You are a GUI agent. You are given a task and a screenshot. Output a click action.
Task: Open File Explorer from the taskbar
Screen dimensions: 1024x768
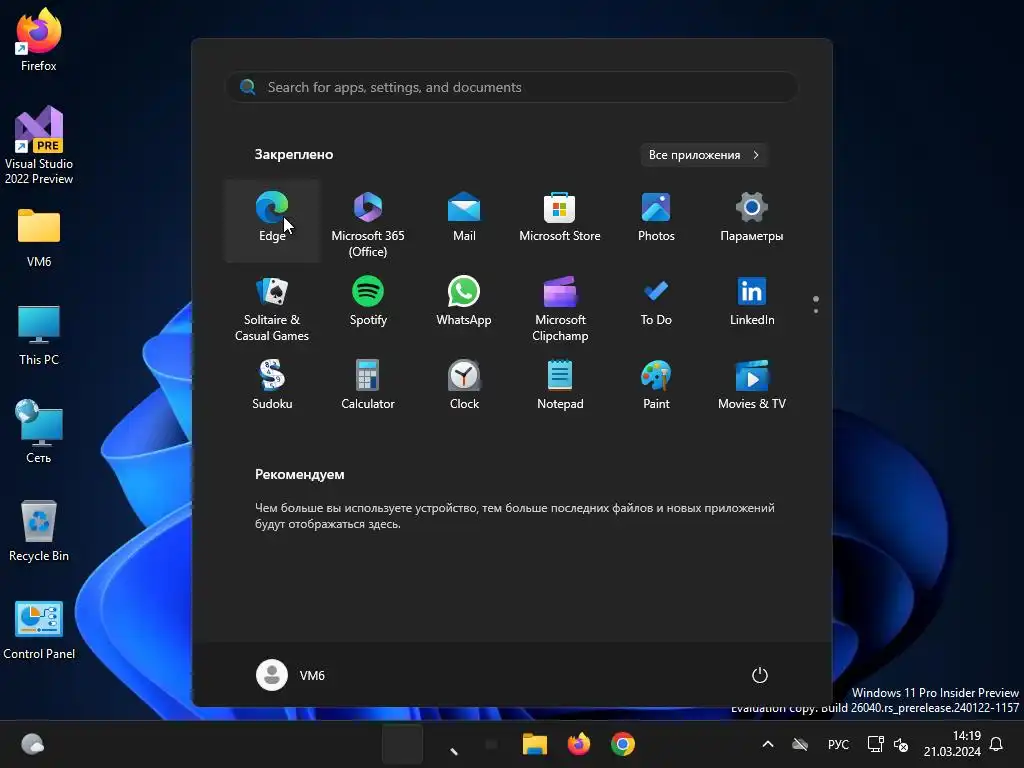534,744
